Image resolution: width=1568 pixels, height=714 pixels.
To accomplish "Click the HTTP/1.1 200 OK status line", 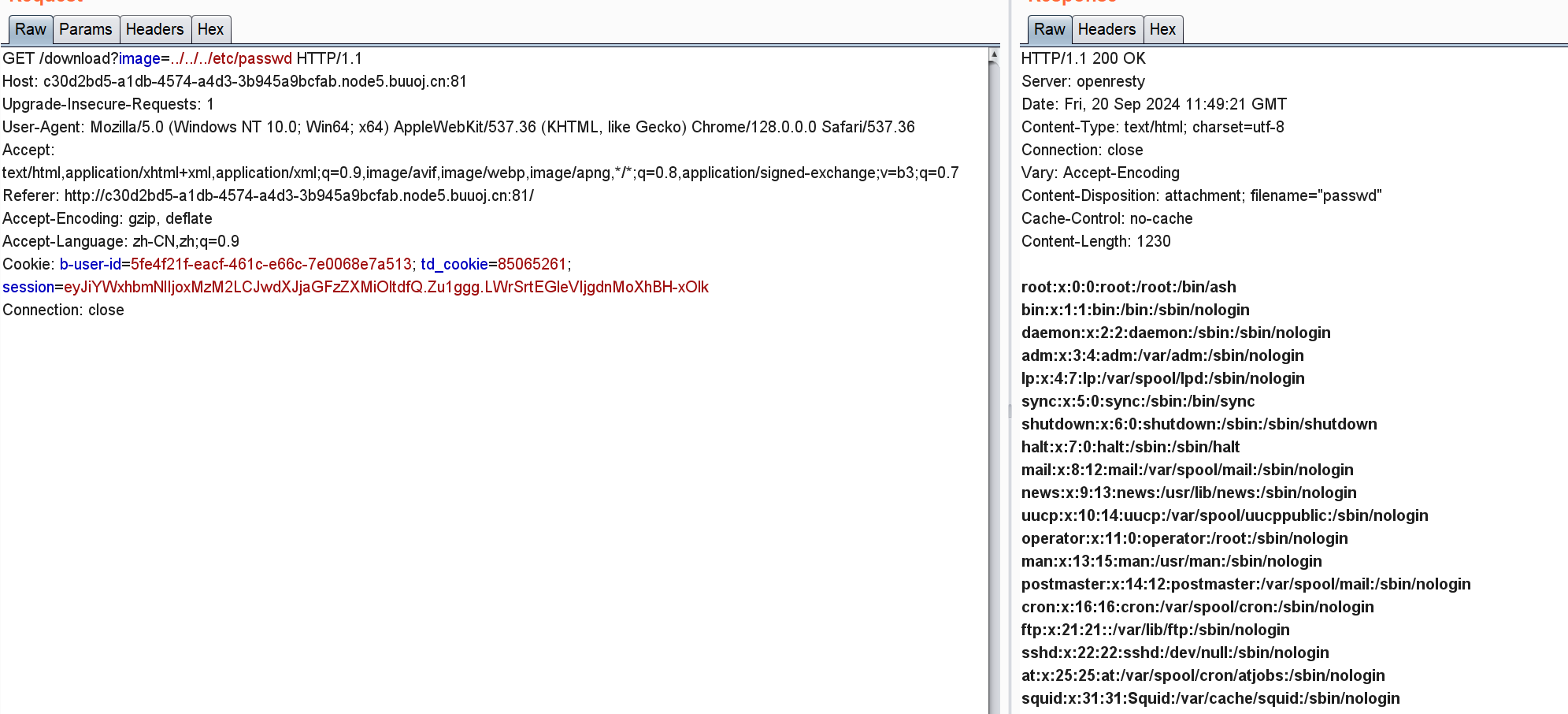I will coord(1083,58).
